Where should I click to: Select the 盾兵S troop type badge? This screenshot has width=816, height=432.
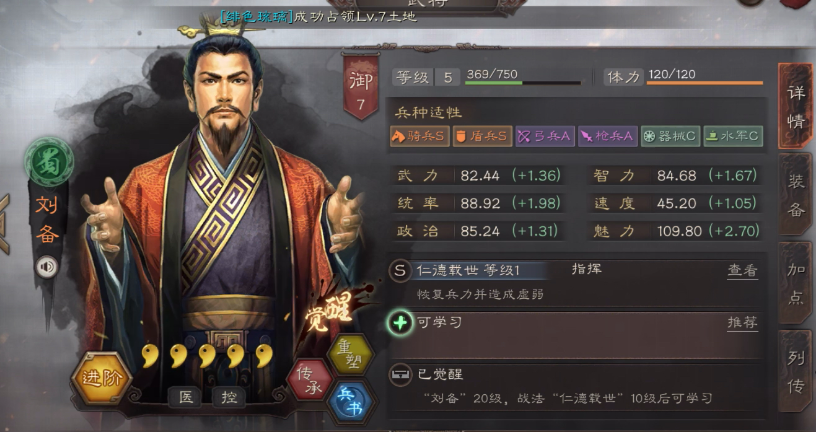(482, 136)
